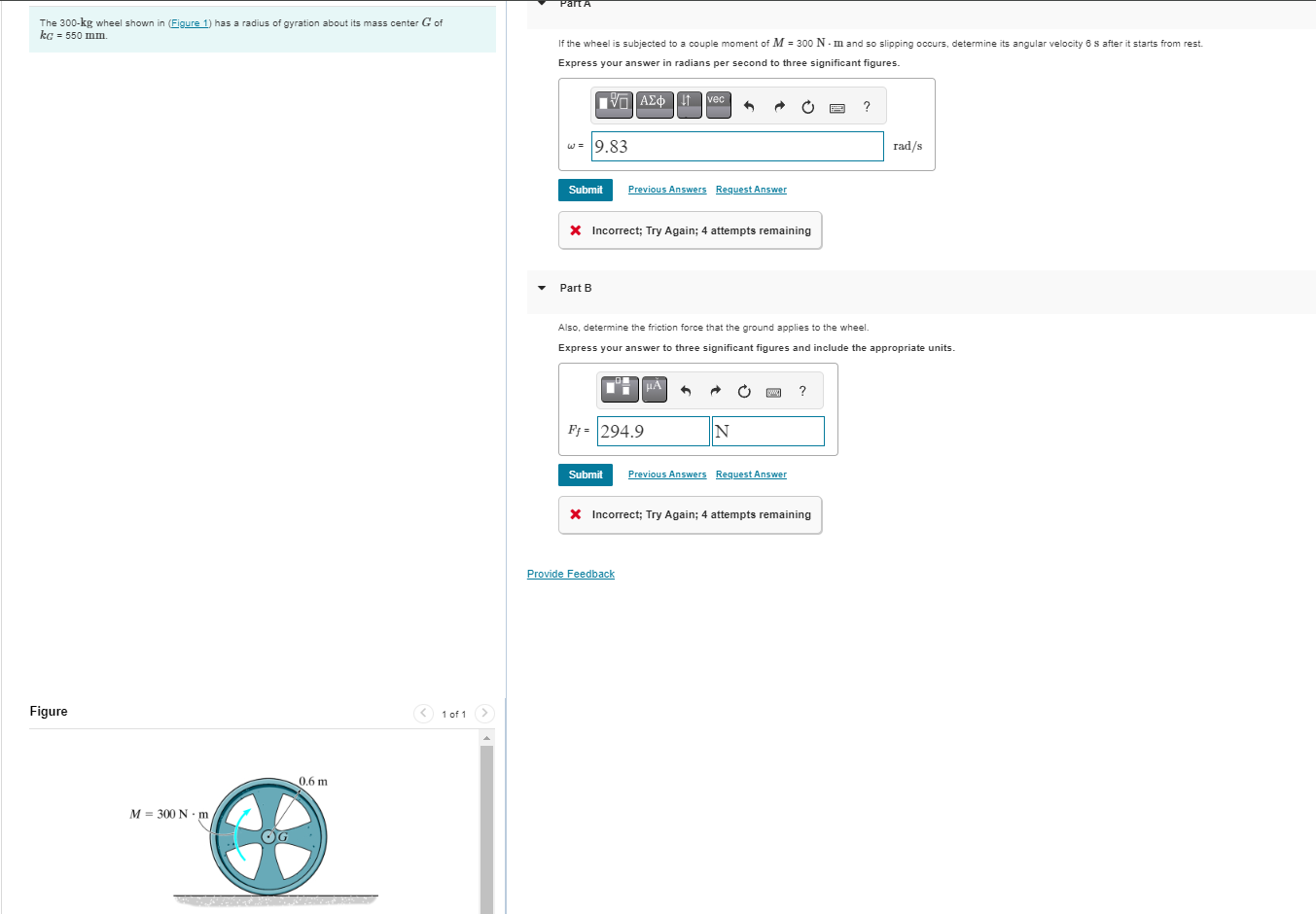
Task: Open help question mark in Part B
Action: click(x=802, y=391)
